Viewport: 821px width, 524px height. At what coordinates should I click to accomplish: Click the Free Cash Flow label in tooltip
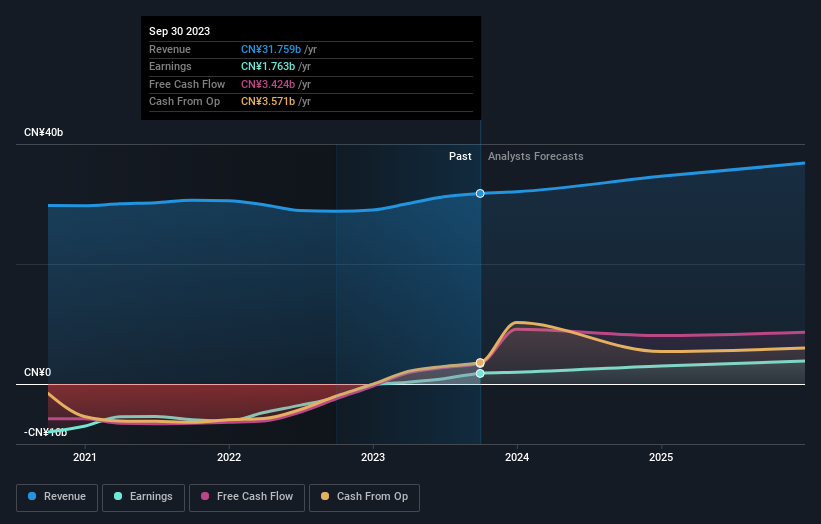click(187, 84)
